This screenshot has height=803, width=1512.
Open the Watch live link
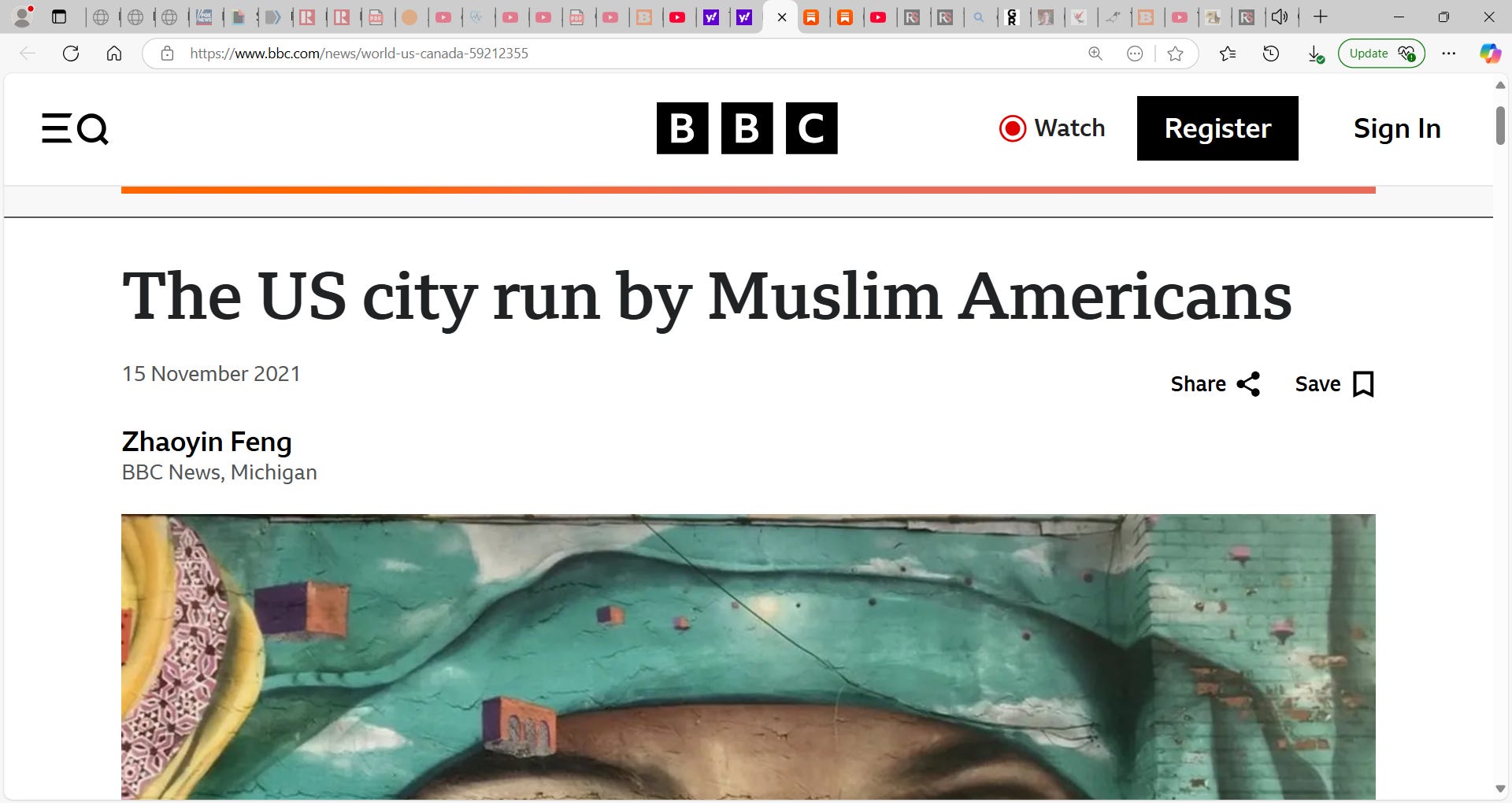(1052, 128)
